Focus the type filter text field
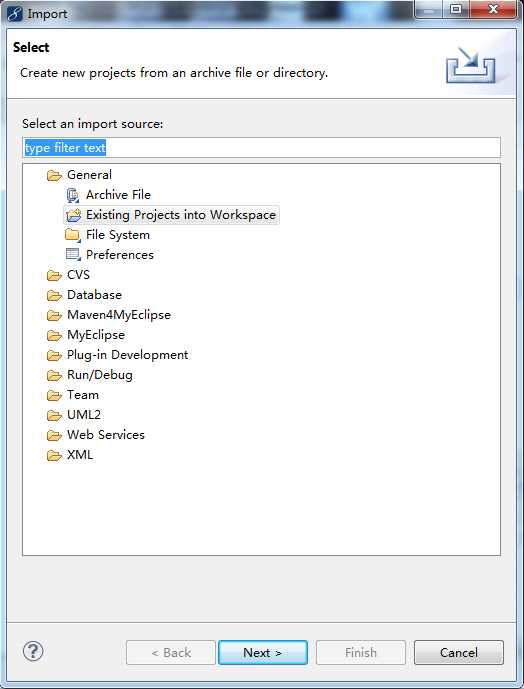The width and height of the screenshot is (524, 689). pos(261,148)
